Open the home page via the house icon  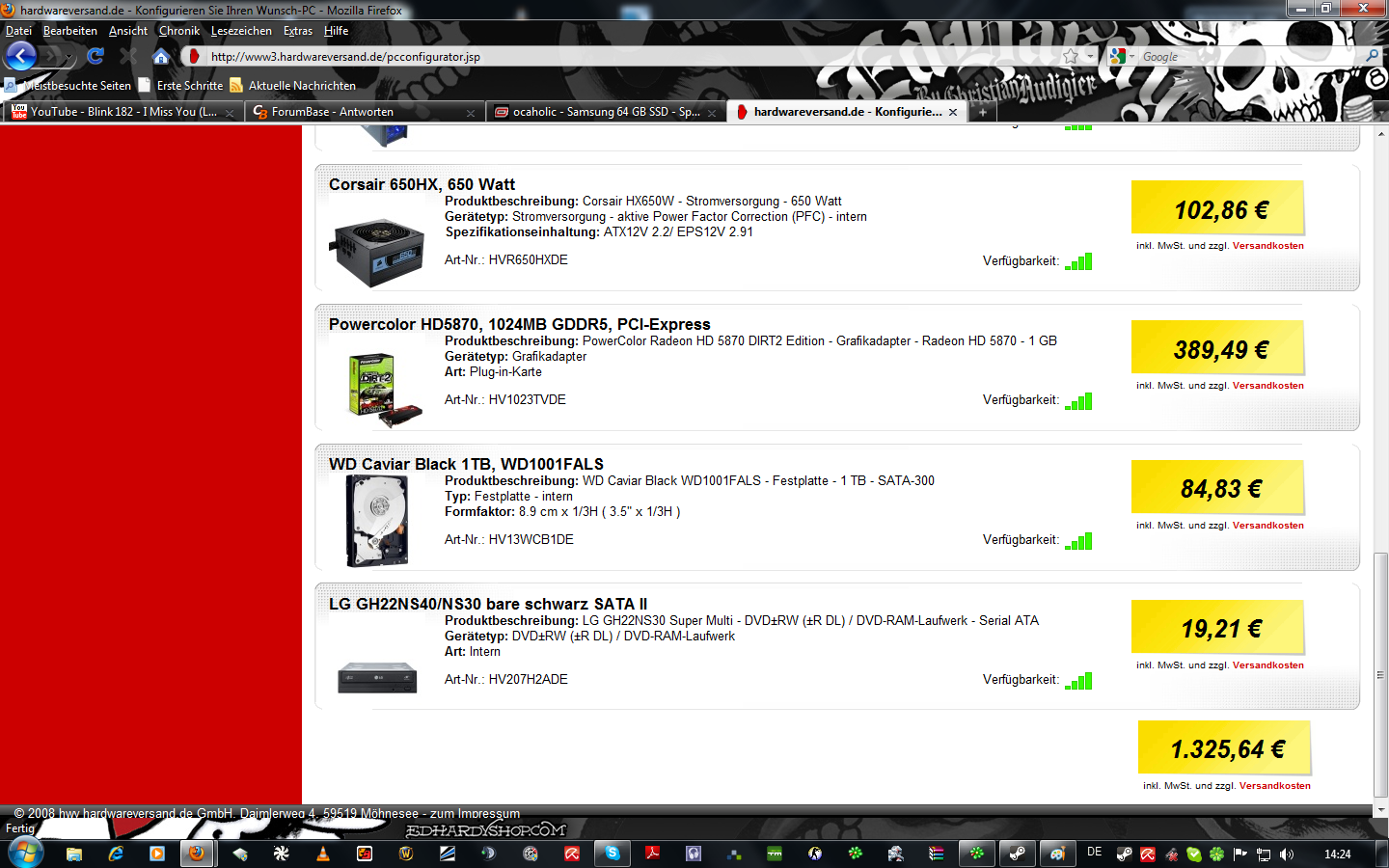[161, 57]
